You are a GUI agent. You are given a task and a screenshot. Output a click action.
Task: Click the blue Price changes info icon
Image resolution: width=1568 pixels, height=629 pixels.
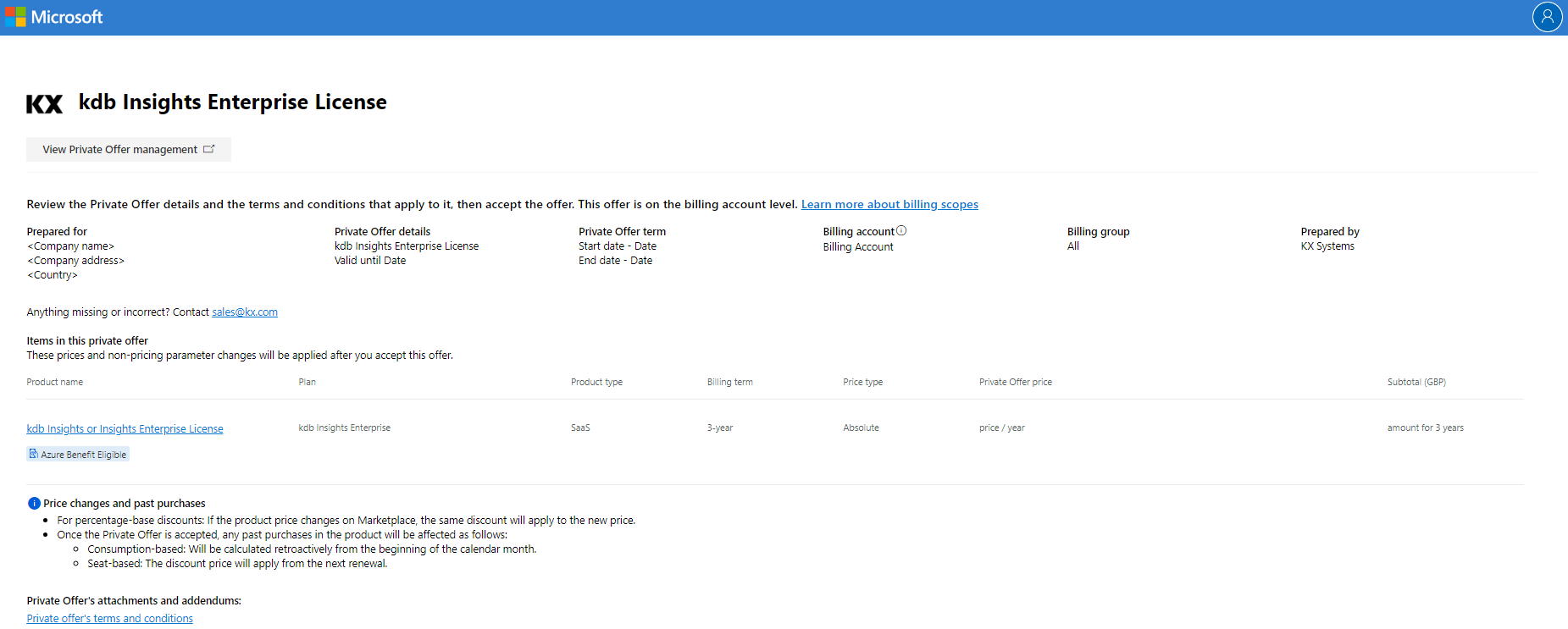(34, 504)
